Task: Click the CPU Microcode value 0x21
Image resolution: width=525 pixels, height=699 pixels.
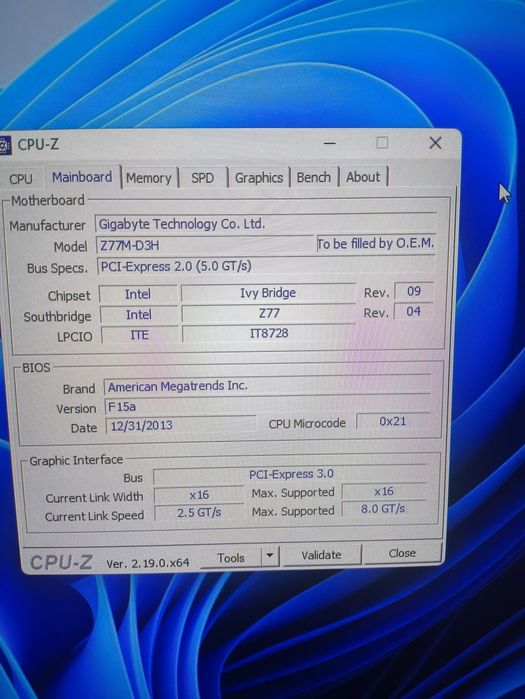Action: pyautogui.click(x=393, y=421)
